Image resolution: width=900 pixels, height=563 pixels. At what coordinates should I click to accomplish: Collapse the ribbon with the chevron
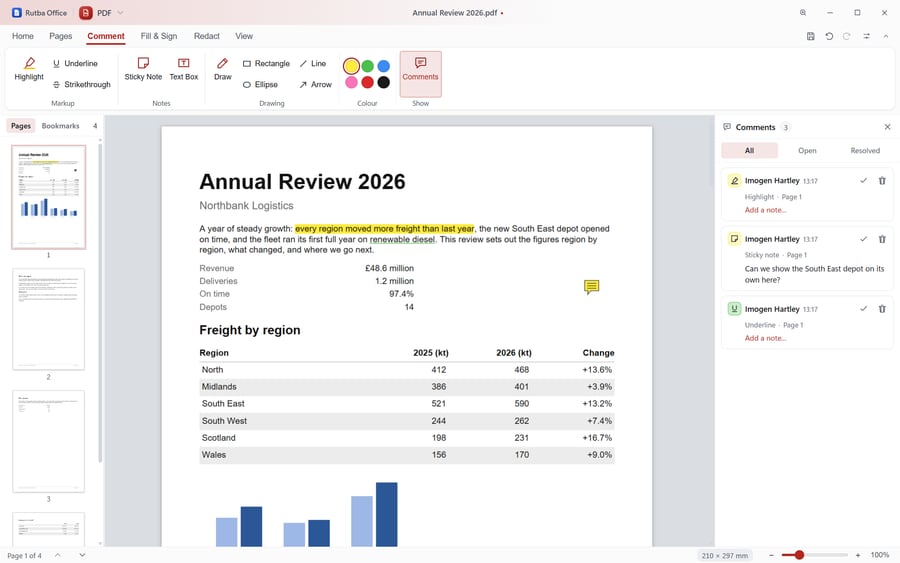pyautogui.click(x=886, y=36)
